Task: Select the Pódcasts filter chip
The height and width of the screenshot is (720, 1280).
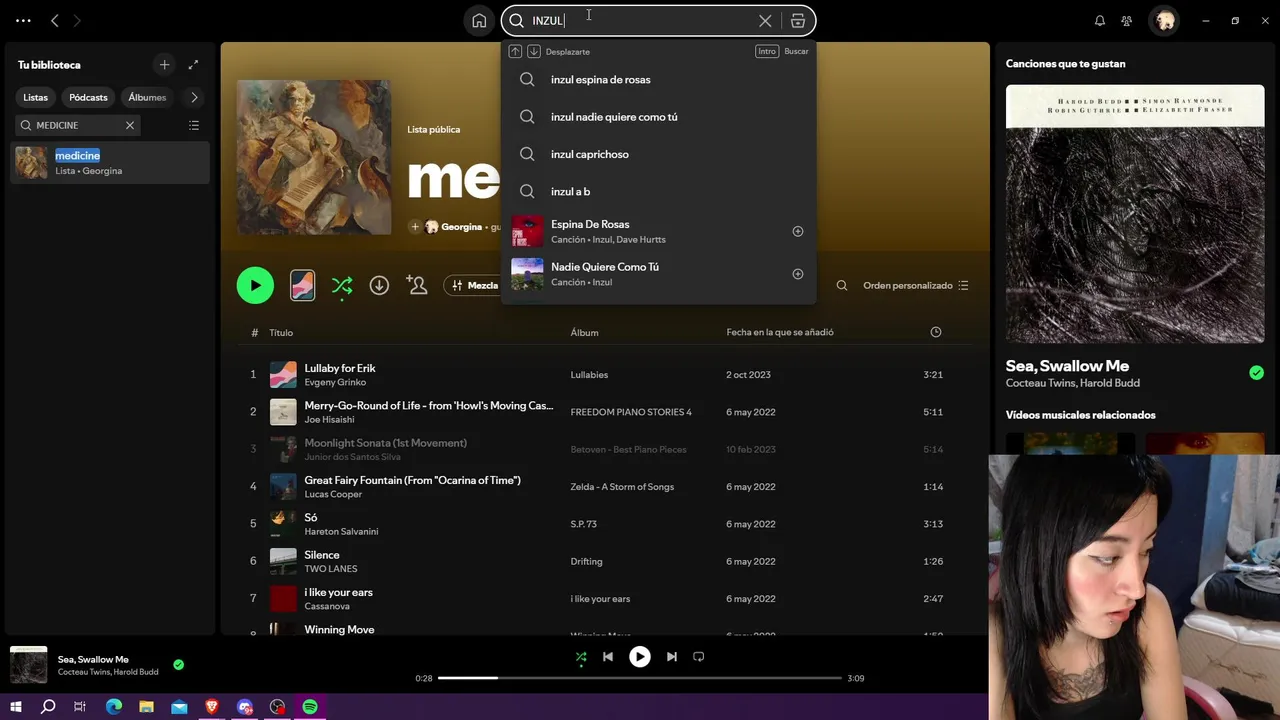Action: click(88, 97)
